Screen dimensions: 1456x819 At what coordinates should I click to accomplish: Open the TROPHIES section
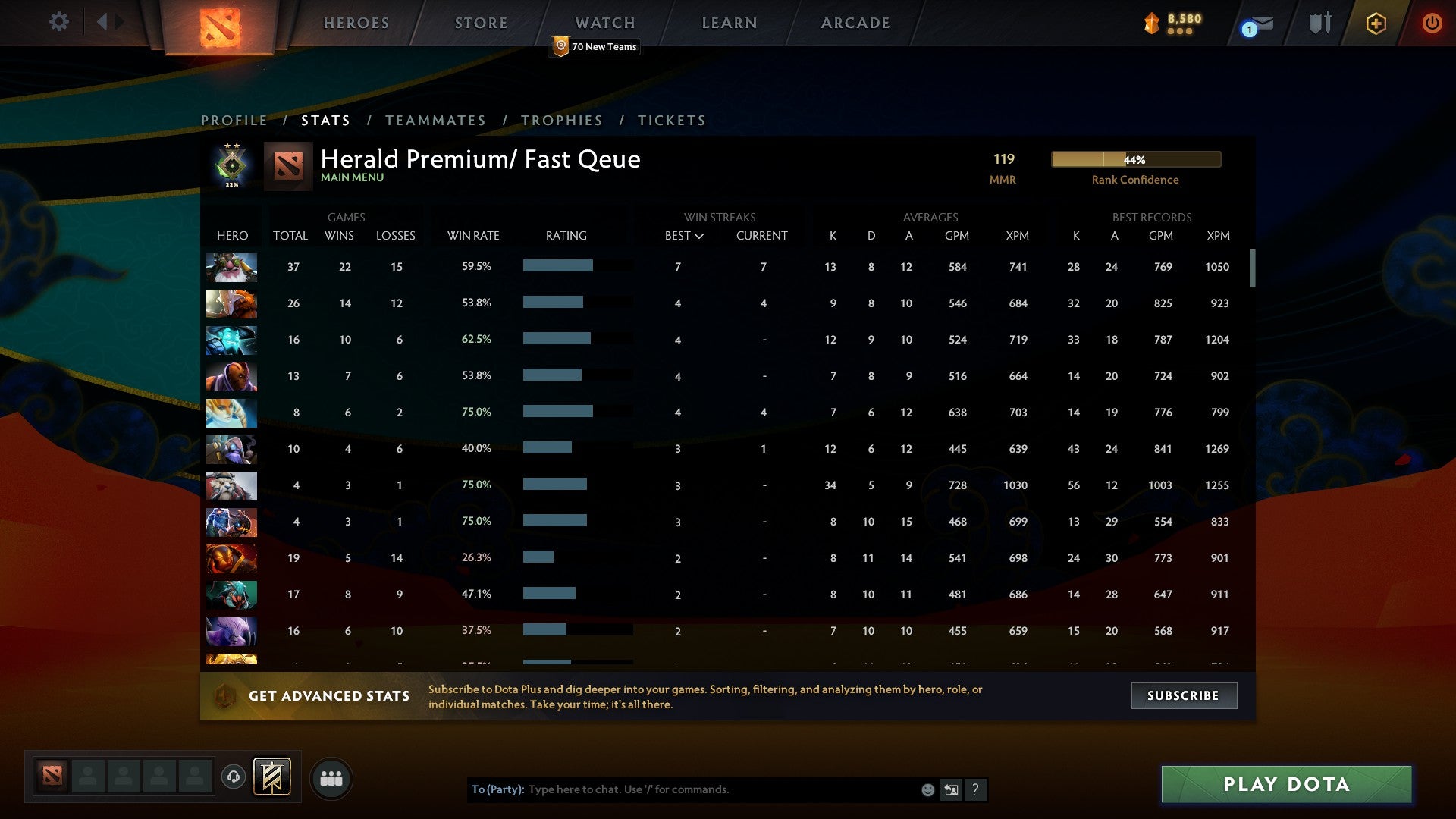(562, 120)
